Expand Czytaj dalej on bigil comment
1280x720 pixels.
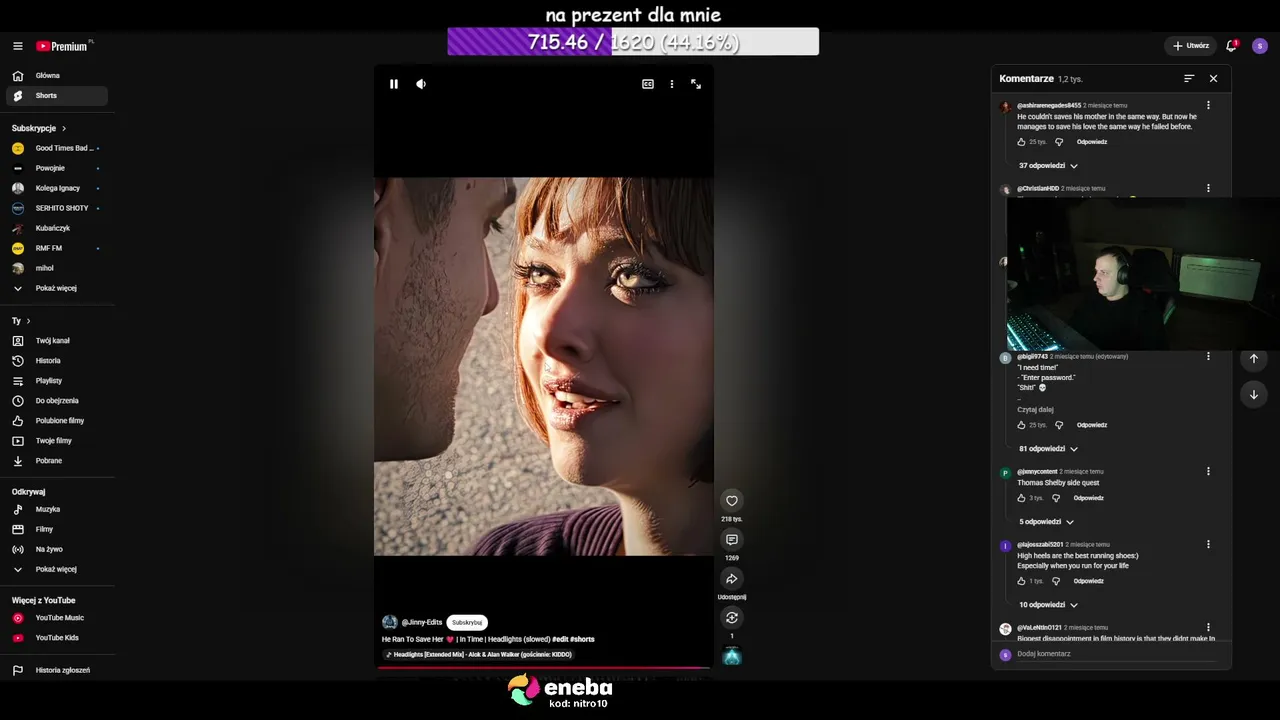(1035, 409)
